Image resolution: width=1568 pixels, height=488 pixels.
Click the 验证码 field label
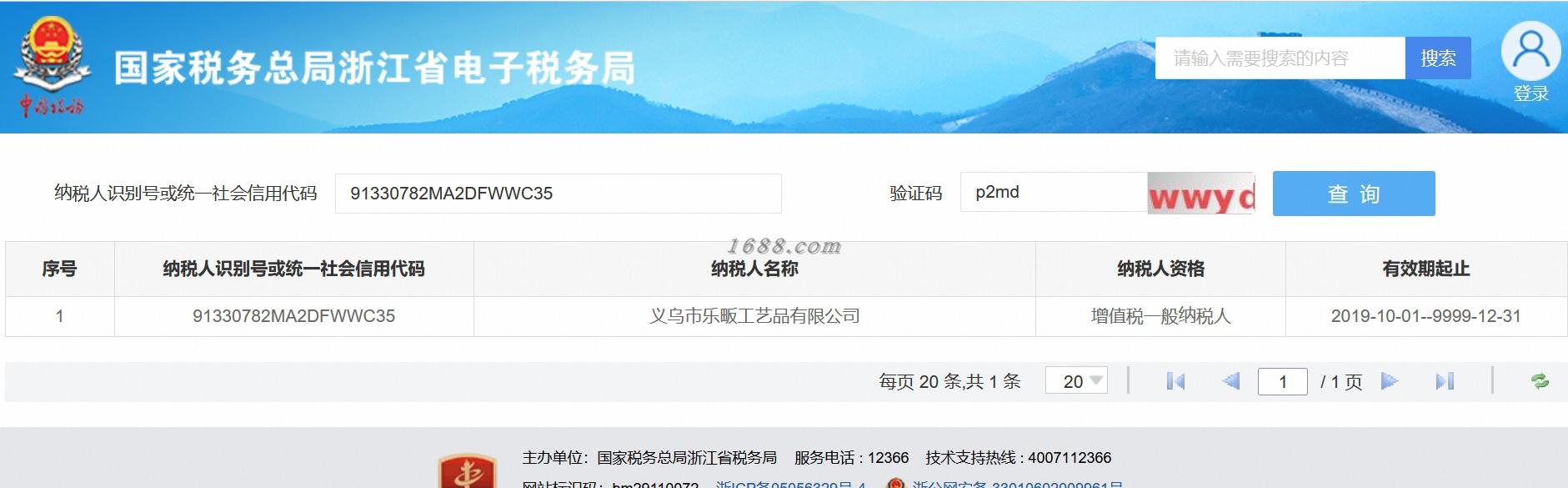tap(916, 194)
